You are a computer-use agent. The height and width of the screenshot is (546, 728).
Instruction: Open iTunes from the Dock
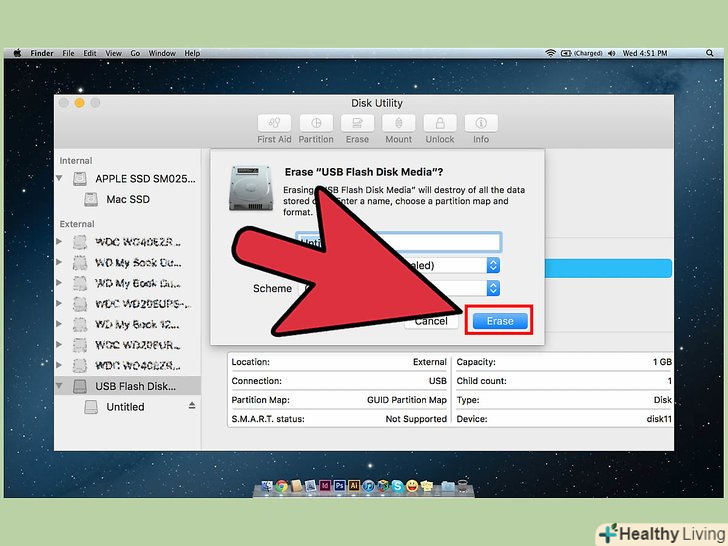pos(368,486)
